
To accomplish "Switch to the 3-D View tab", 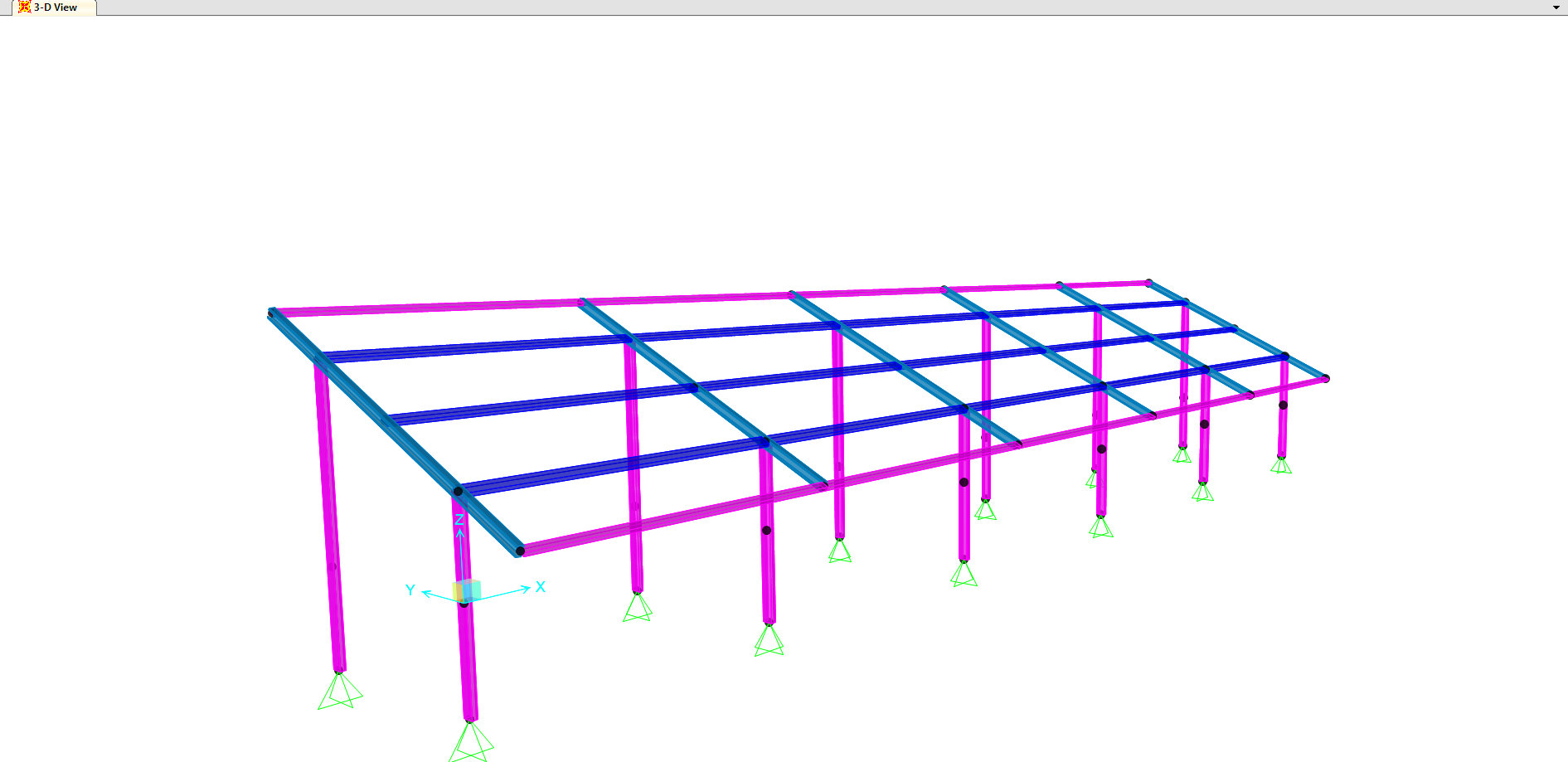I will (x=55, y=7).
